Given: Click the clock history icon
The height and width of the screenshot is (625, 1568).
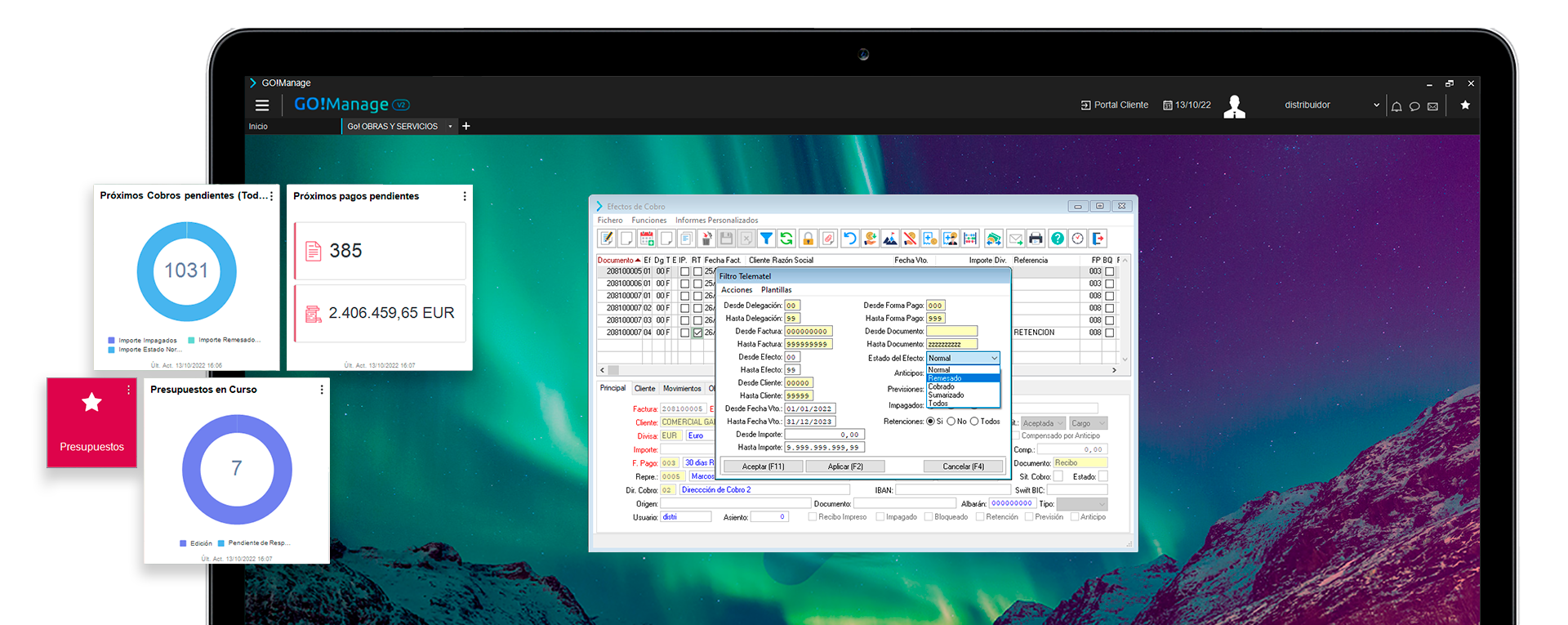Looking at the screenshot, I should pyautogui.click(x=1078, y=239).
